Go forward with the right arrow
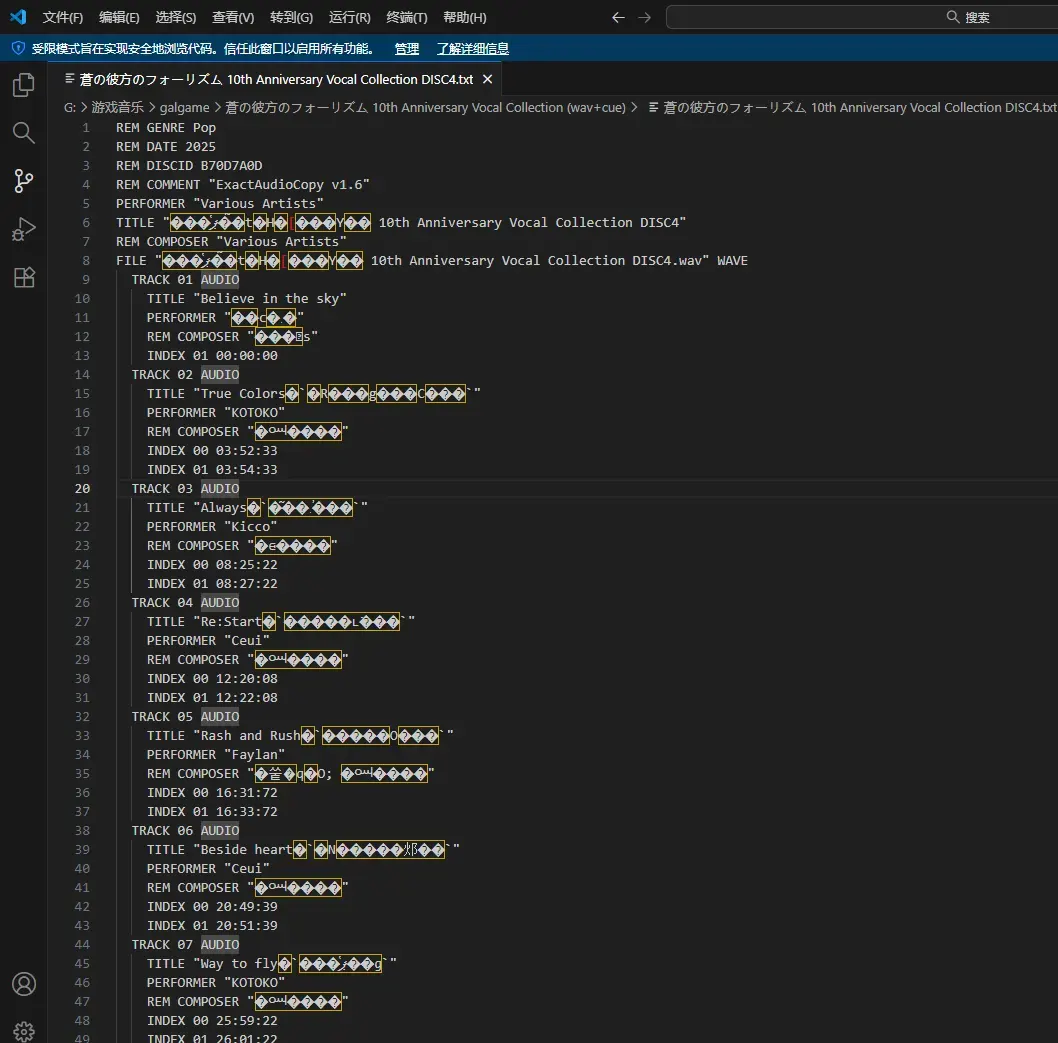This screenshot has width=1058, height=1043. 645,18
